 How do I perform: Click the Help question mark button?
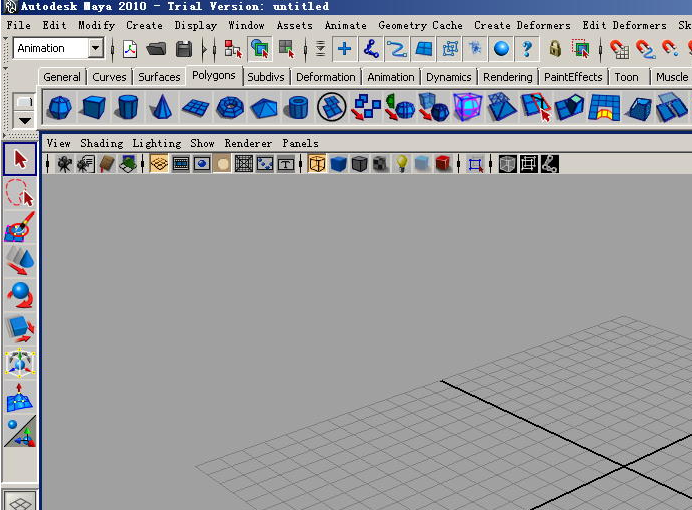click(526, 48)
